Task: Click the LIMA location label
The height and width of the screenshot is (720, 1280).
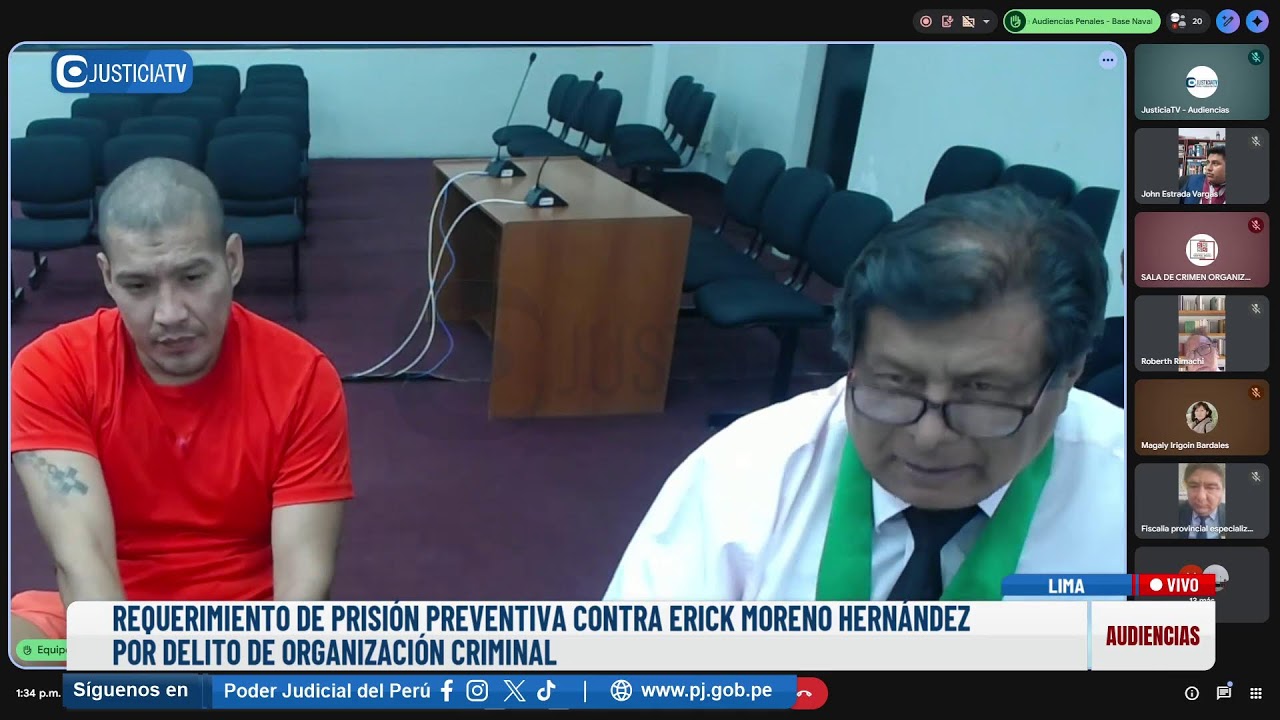Action: pyautogui.click(x=1066, y=586)
